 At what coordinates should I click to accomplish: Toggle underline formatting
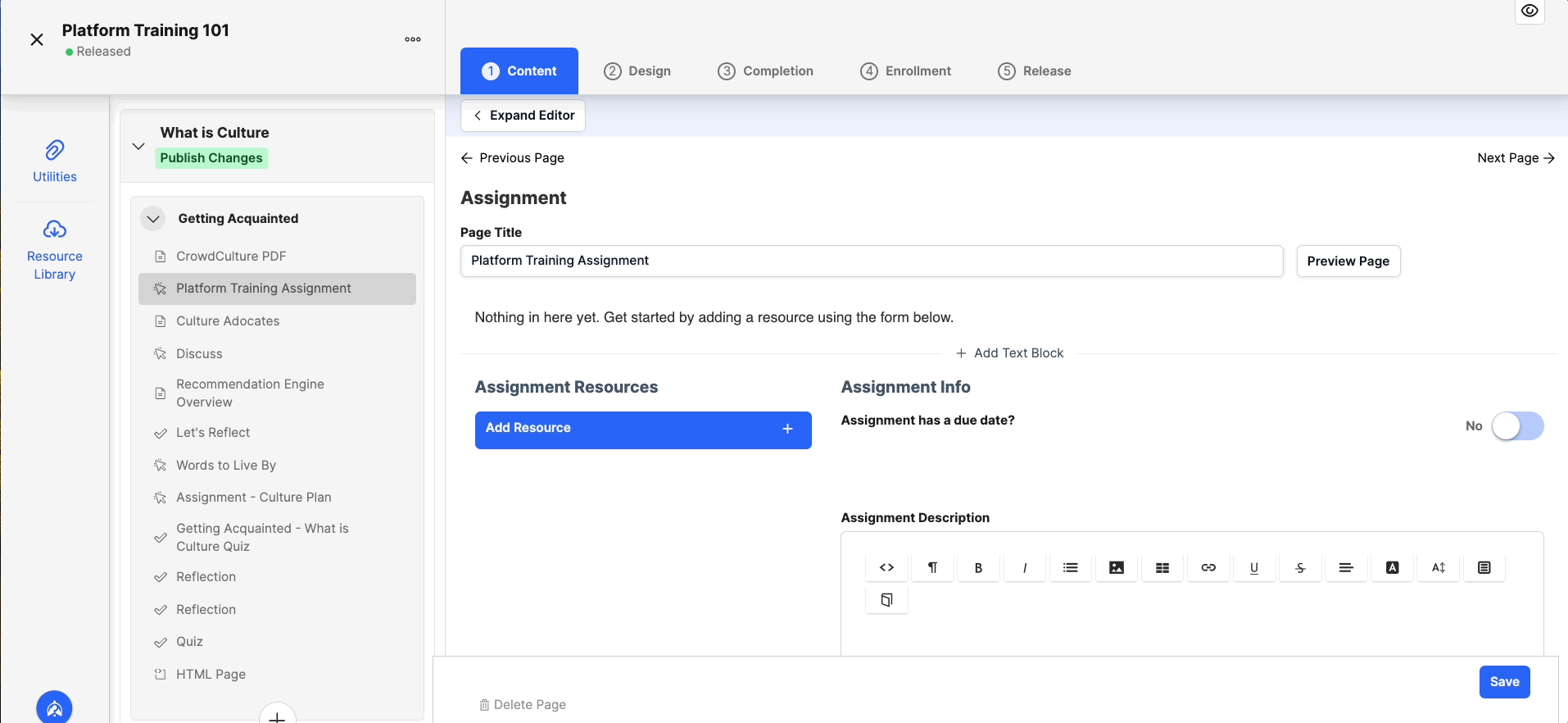tap(1253, 567)
